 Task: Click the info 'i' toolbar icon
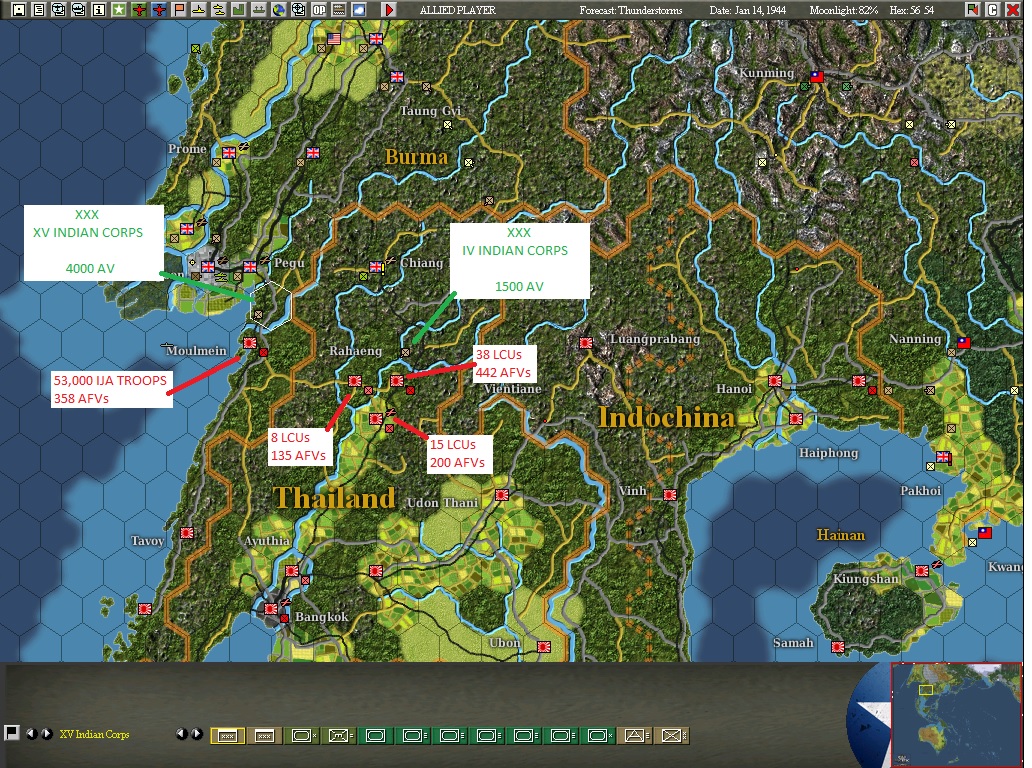pos(99,9)
